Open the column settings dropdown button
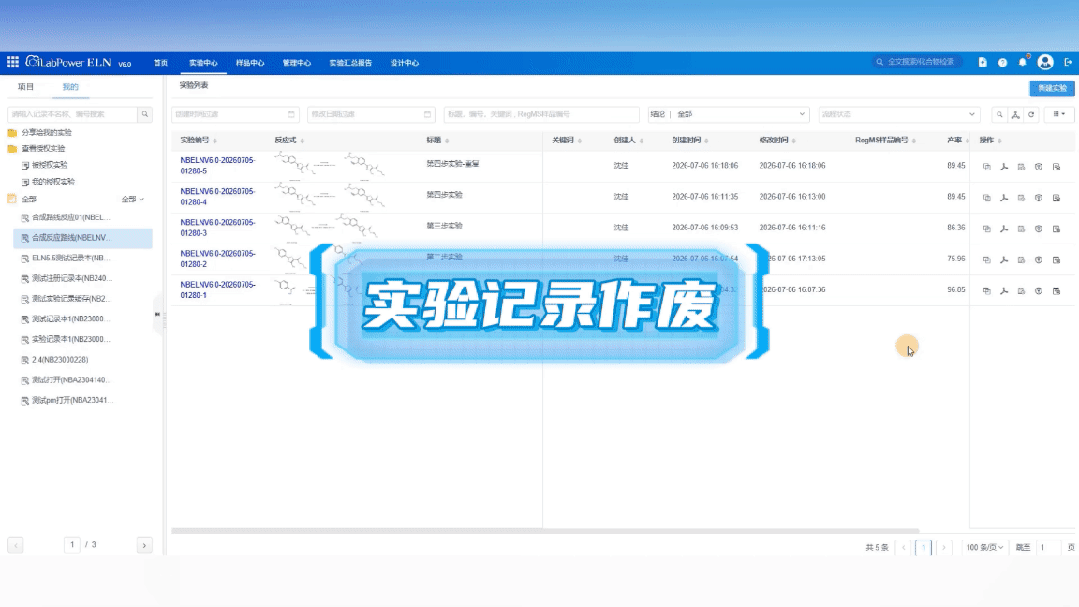 coord(1059,114)
